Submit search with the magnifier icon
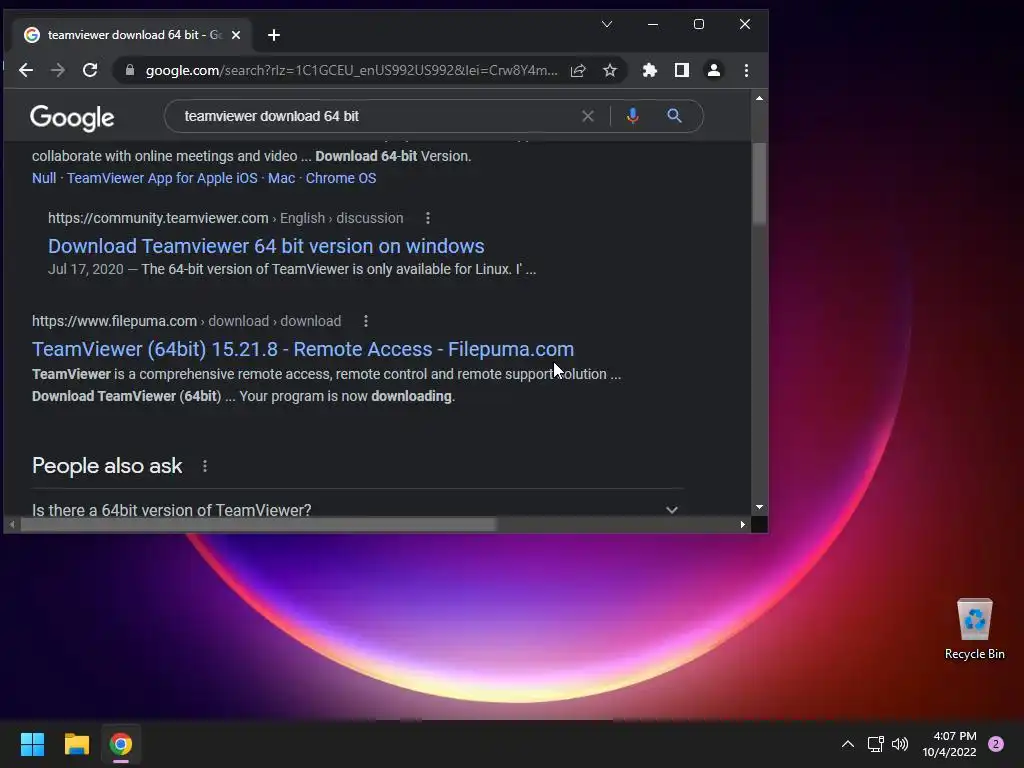The image size is (1024, 768). [675, 116]
